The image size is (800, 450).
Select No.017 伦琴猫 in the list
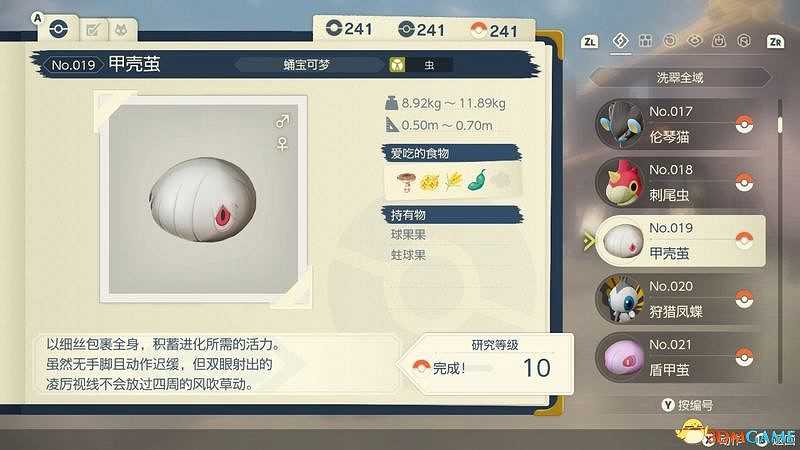(680, 124)
